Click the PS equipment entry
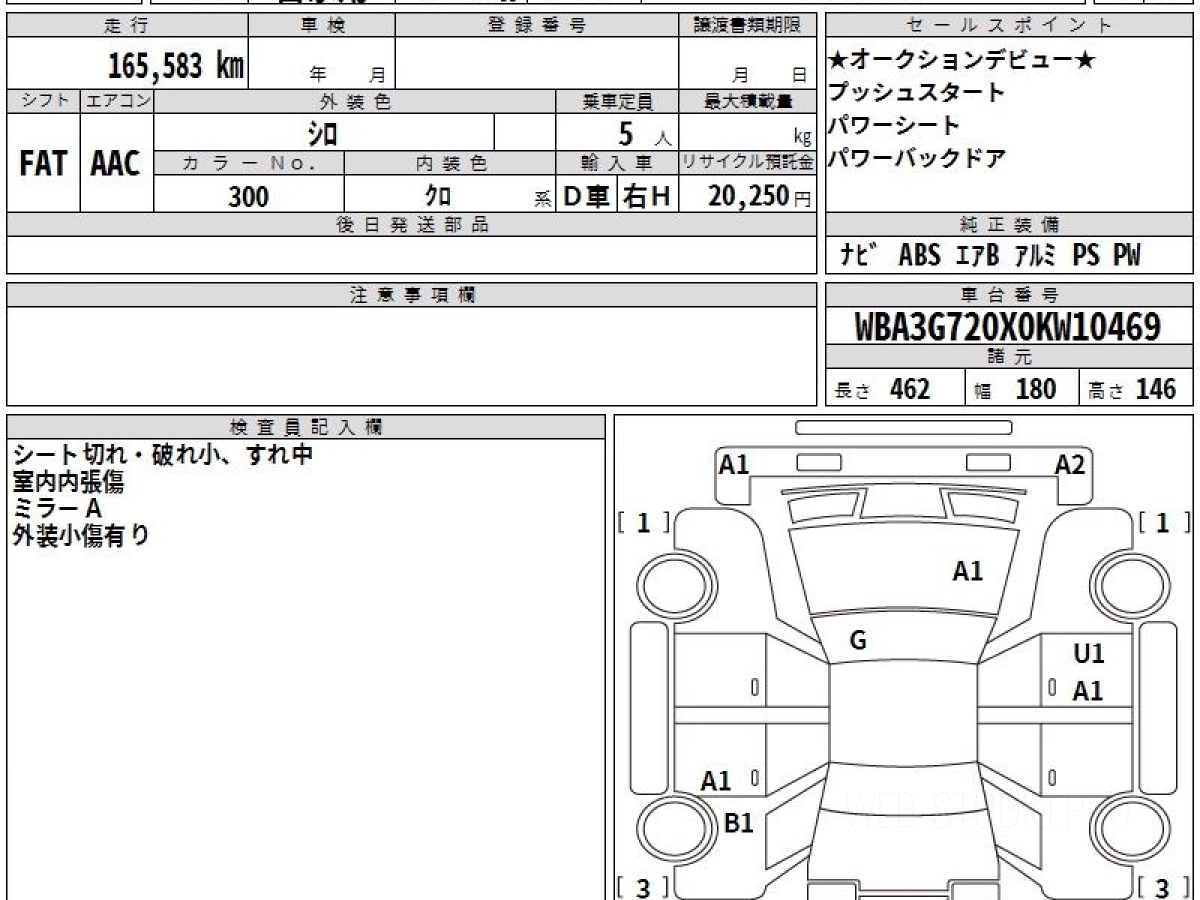The width and height of the screenshot is (1200, 900). 1086,256
